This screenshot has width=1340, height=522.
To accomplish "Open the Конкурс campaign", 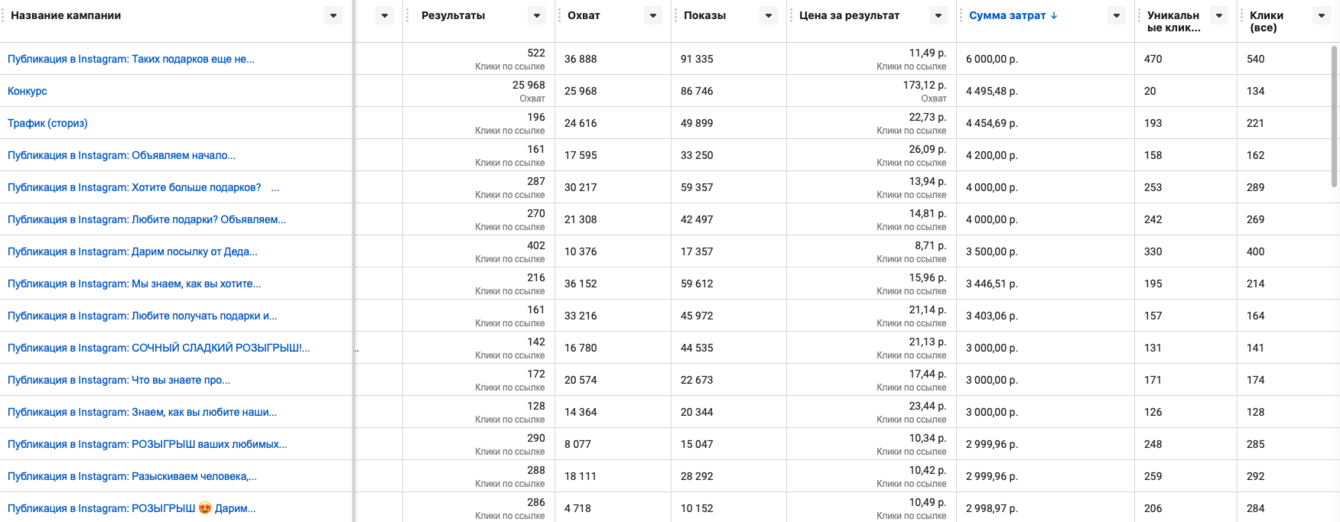I will (x=27, y=91).
